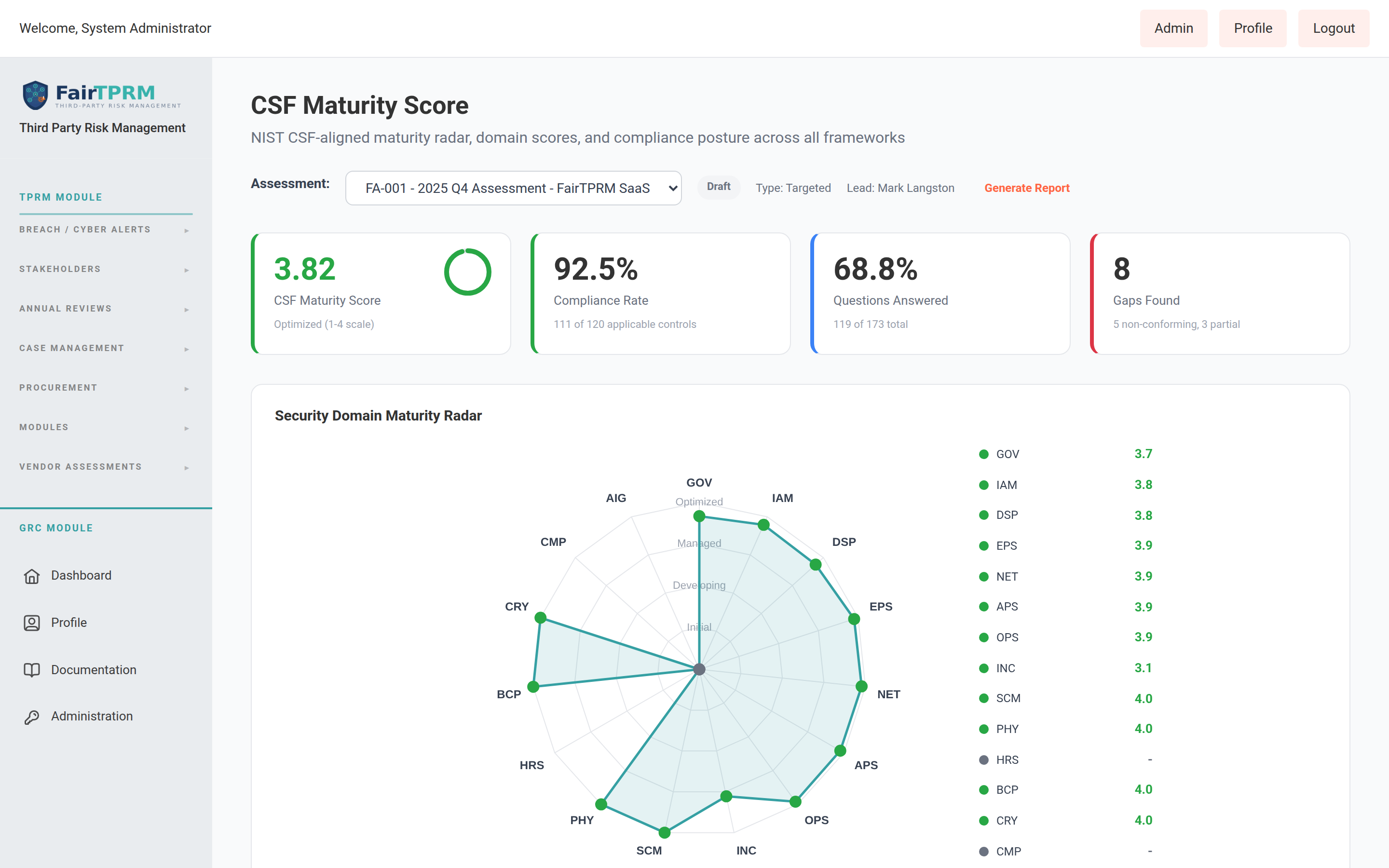The height and width of the screenshot is (868, 1389).
Task: Open Administration in the sidebar
Action: (x=92, y=717)
